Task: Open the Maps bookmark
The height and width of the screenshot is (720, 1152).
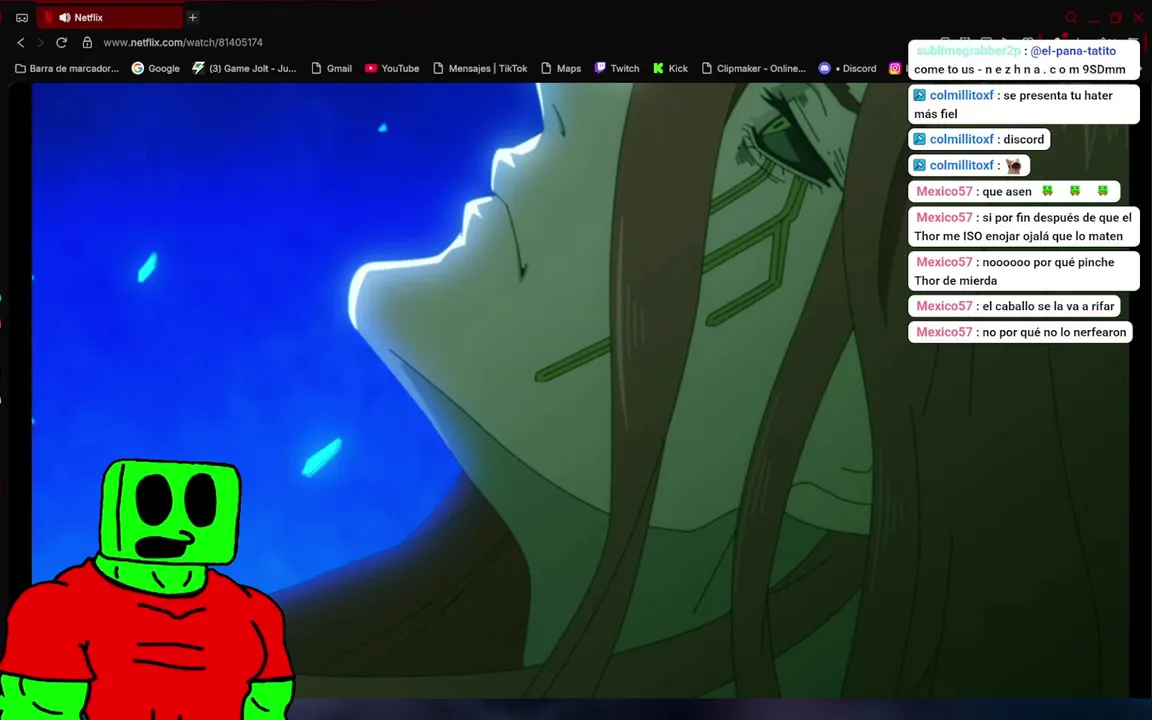Action: pos(561,68)
